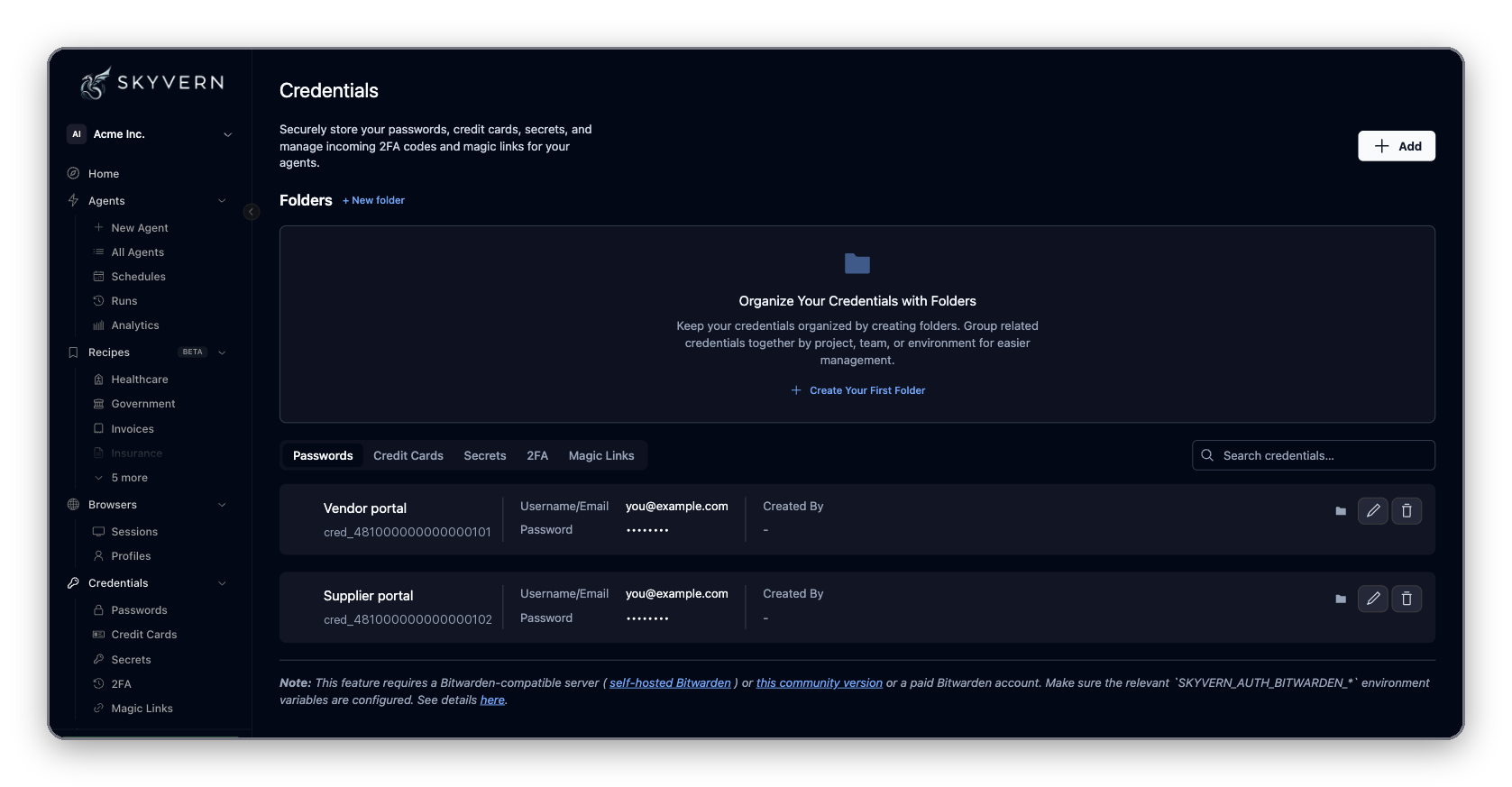Screen dimensions: 1512x787
Task: Edit the Supplier portal credential
Action: coord(1372,599)
